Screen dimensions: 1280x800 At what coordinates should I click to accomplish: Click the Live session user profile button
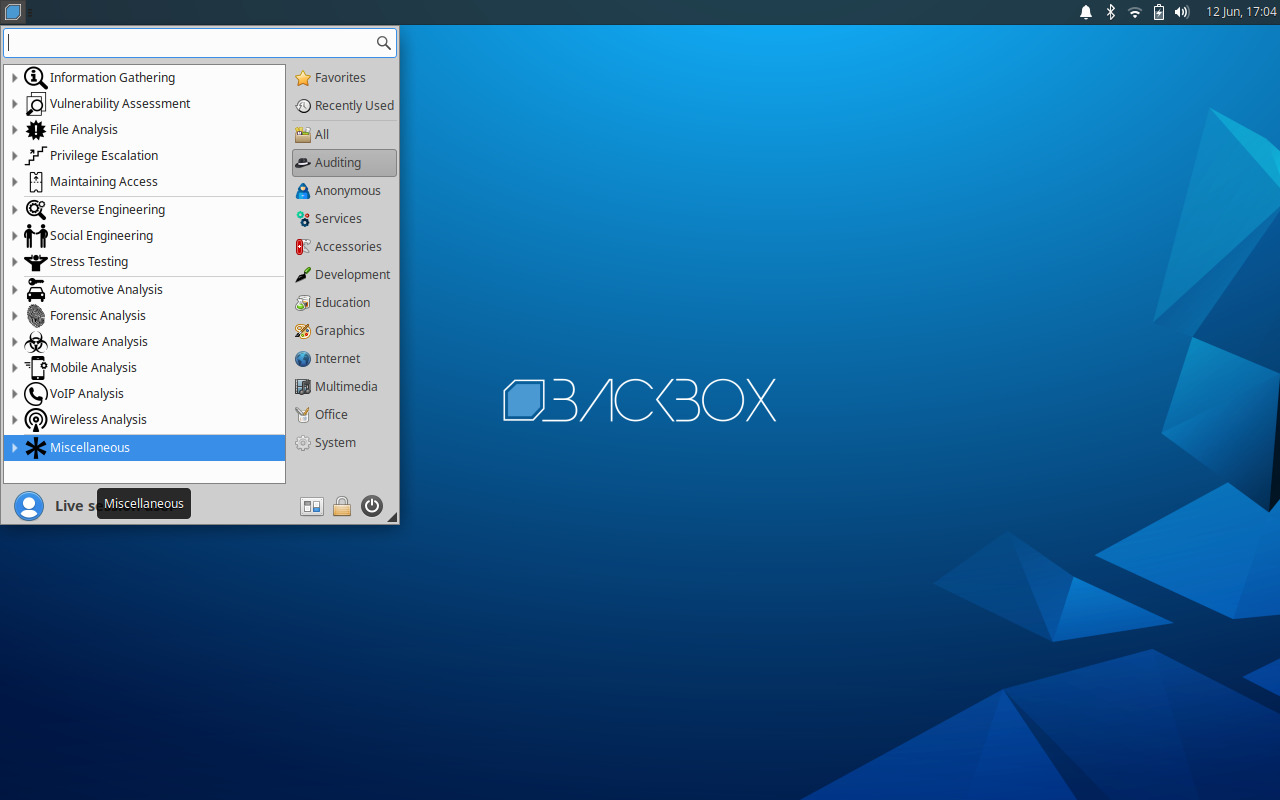[x=29, y=506]
